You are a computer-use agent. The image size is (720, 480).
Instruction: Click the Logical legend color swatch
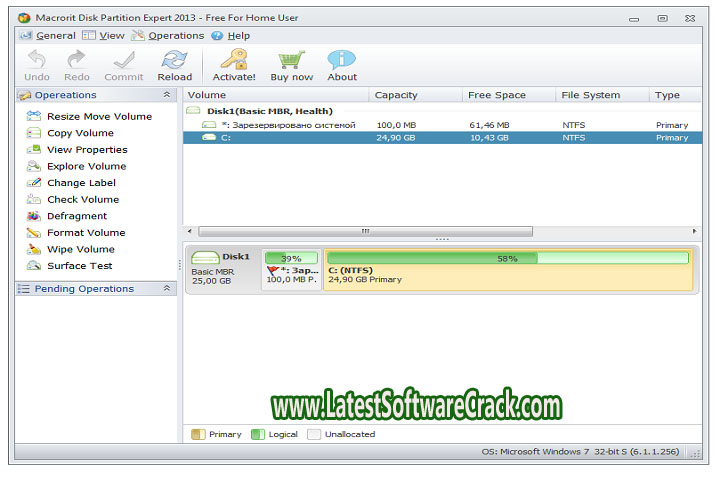click(258, 434)
